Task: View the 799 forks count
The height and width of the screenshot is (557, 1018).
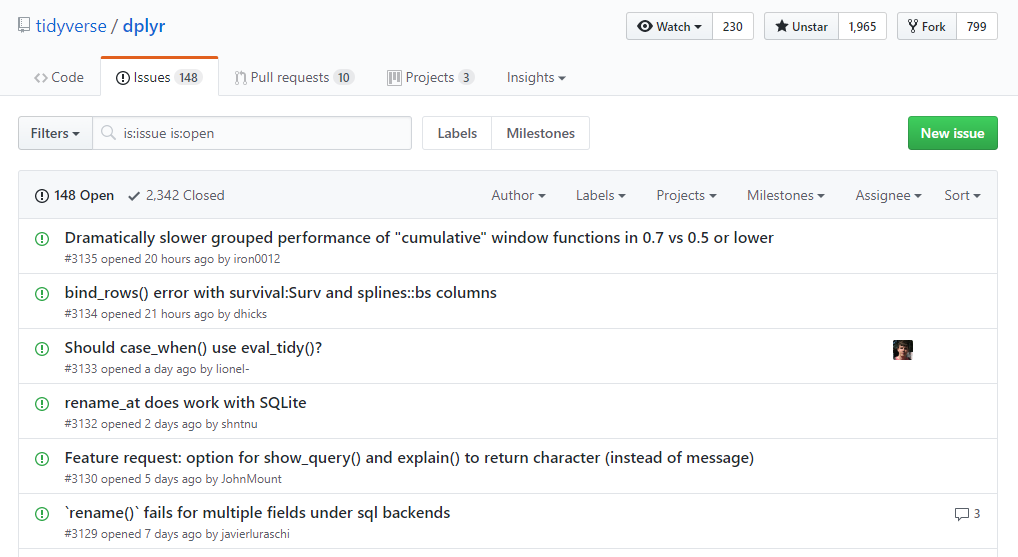Action: click(976, 27)
